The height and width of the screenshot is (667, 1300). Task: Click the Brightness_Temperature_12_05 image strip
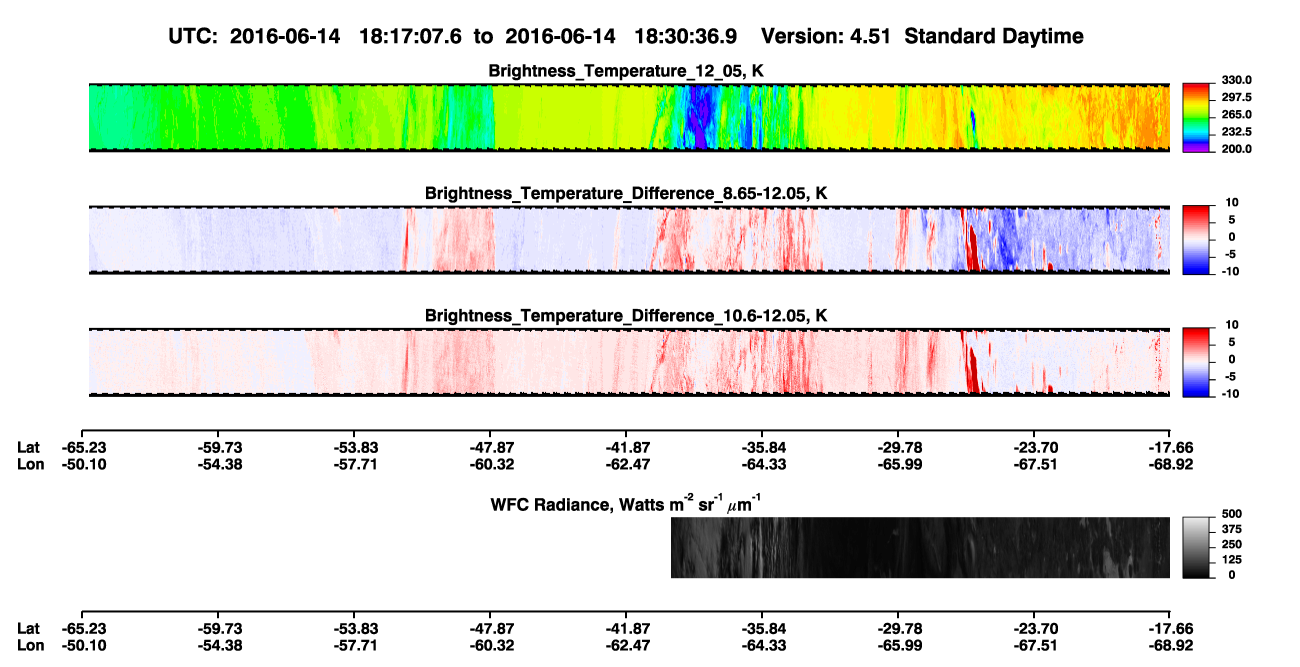629,118
